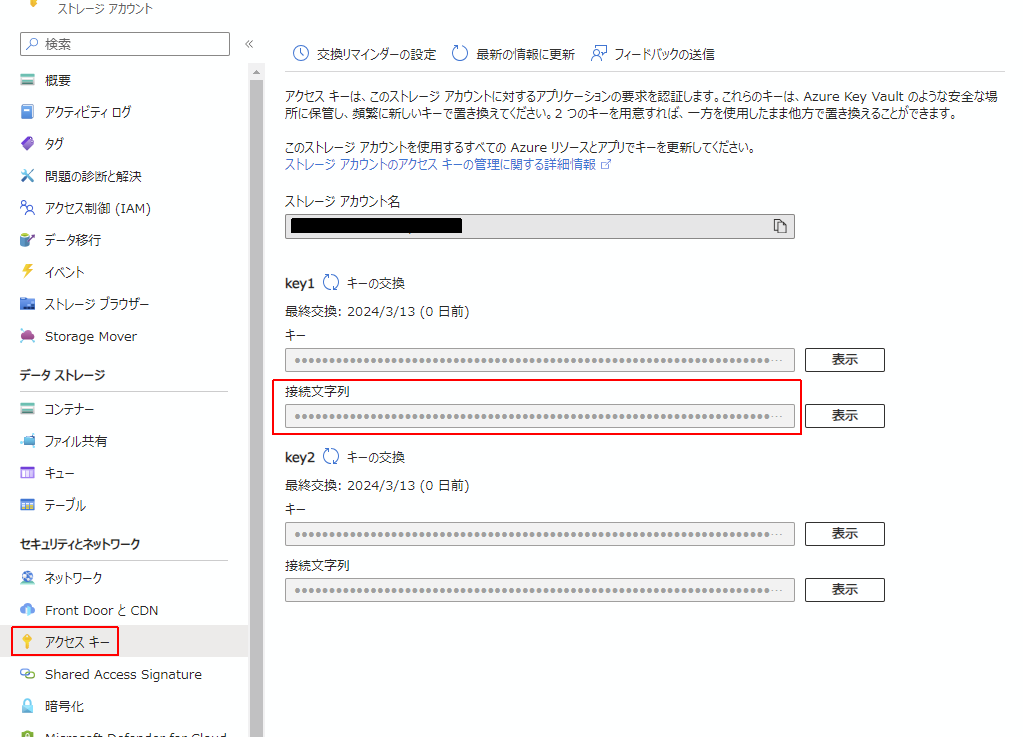
Task: Open 交換リマインダーの設定 in the toolbar
Action: point(375,52)
